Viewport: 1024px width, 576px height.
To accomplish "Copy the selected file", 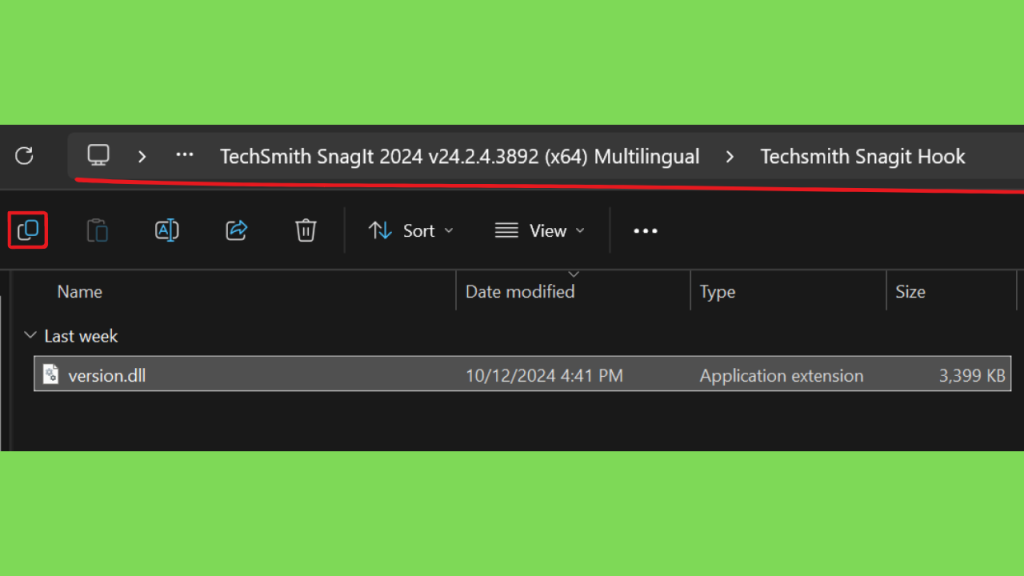I will click(x=28, y=230).
